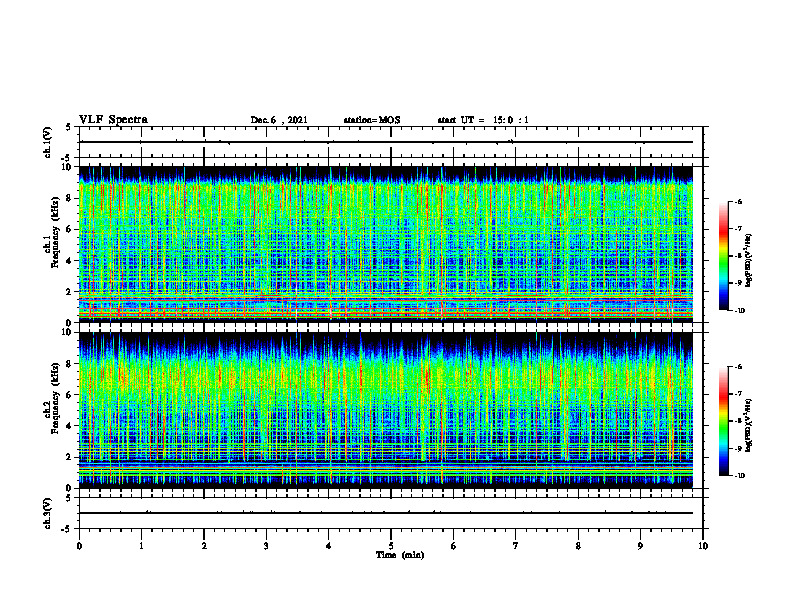Select time axis tick label "6"
Screen dimensions: 792x612
coord(454,546)
